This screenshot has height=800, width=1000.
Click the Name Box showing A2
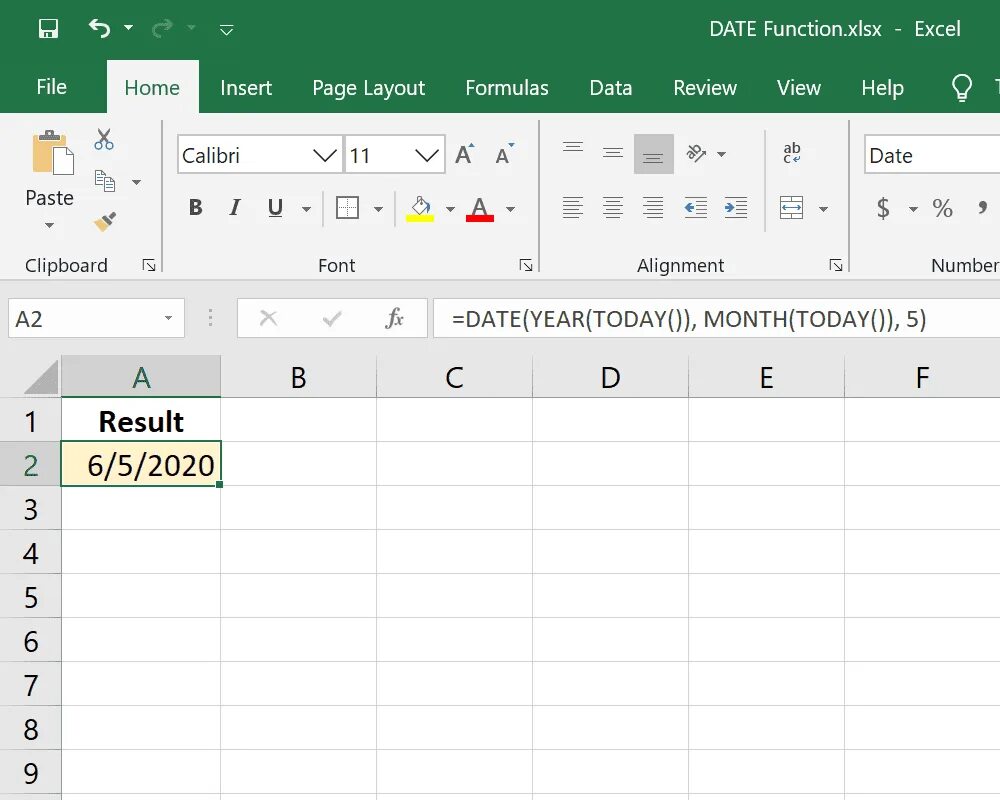click(x=96, y=318)
